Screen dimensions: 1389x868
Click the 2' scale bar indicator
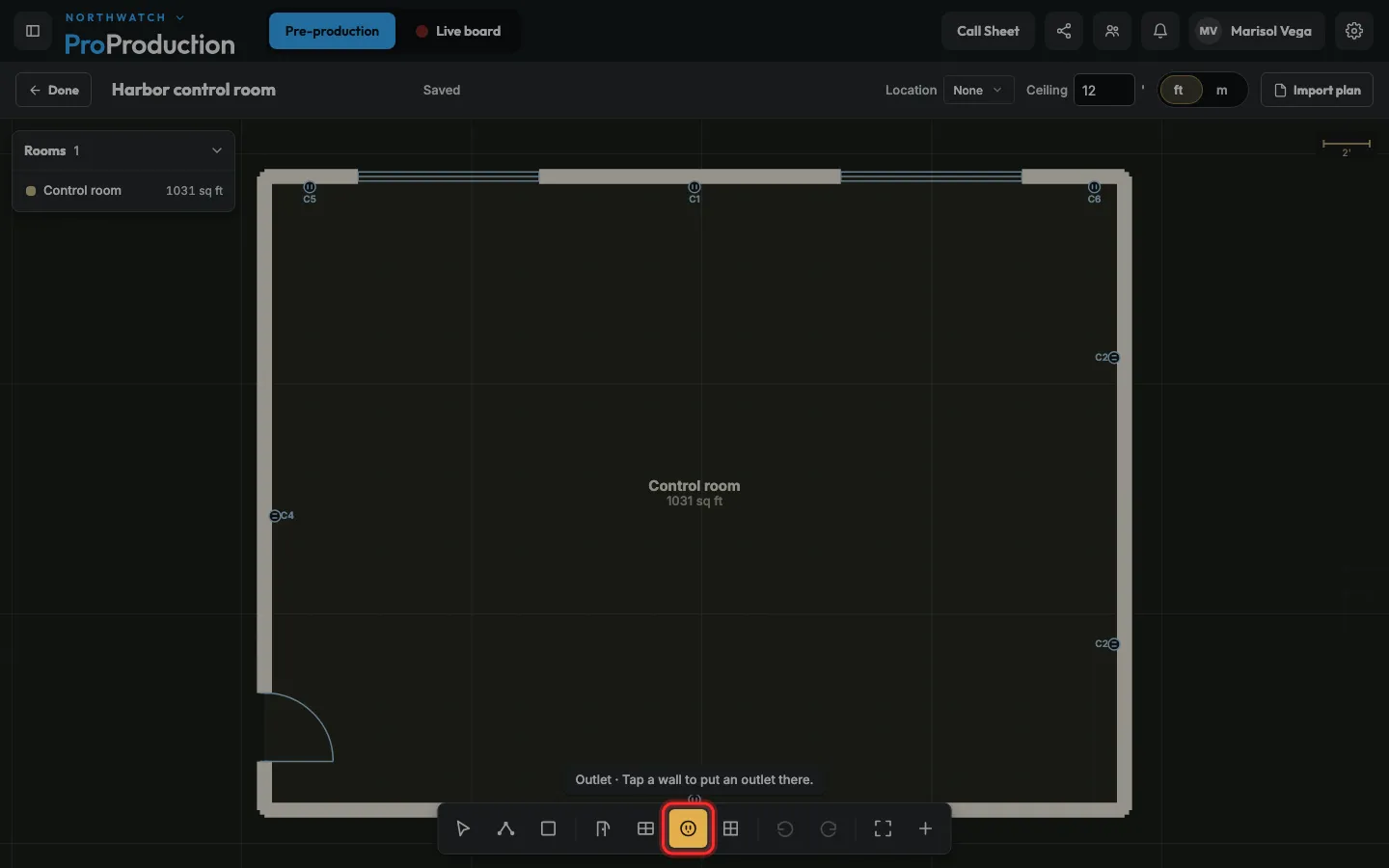tap(1347, 147)
